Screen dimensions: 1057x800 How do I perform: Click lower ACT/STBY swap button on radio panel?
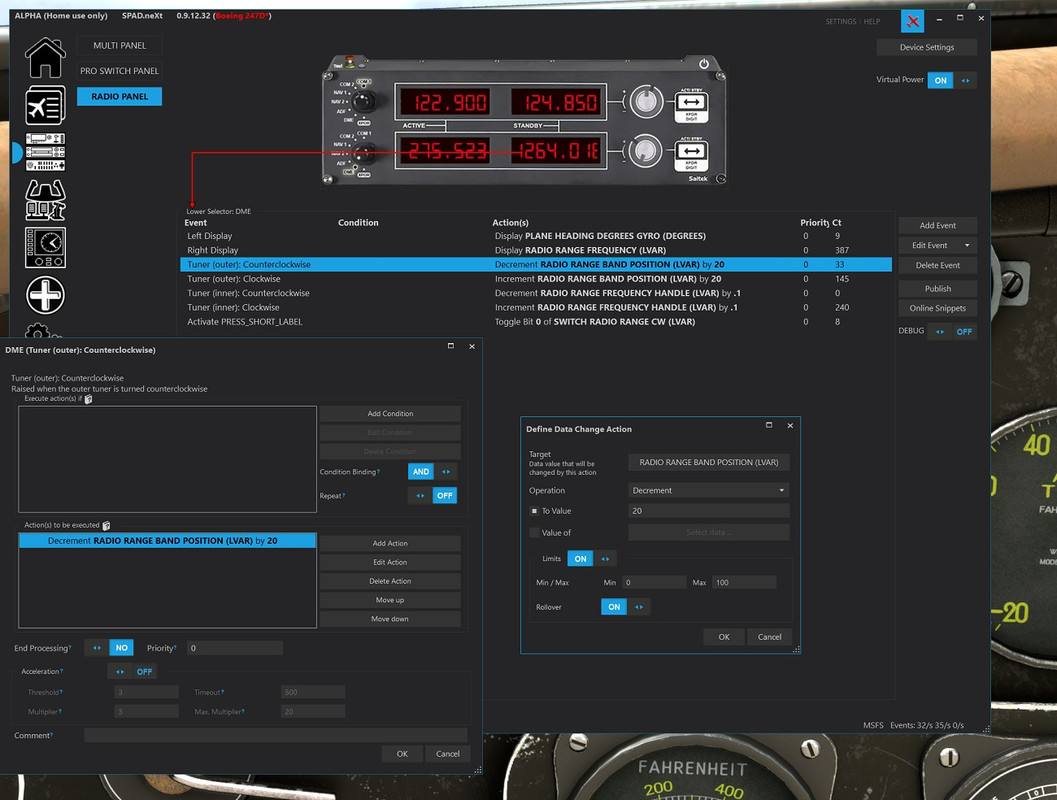691,150
